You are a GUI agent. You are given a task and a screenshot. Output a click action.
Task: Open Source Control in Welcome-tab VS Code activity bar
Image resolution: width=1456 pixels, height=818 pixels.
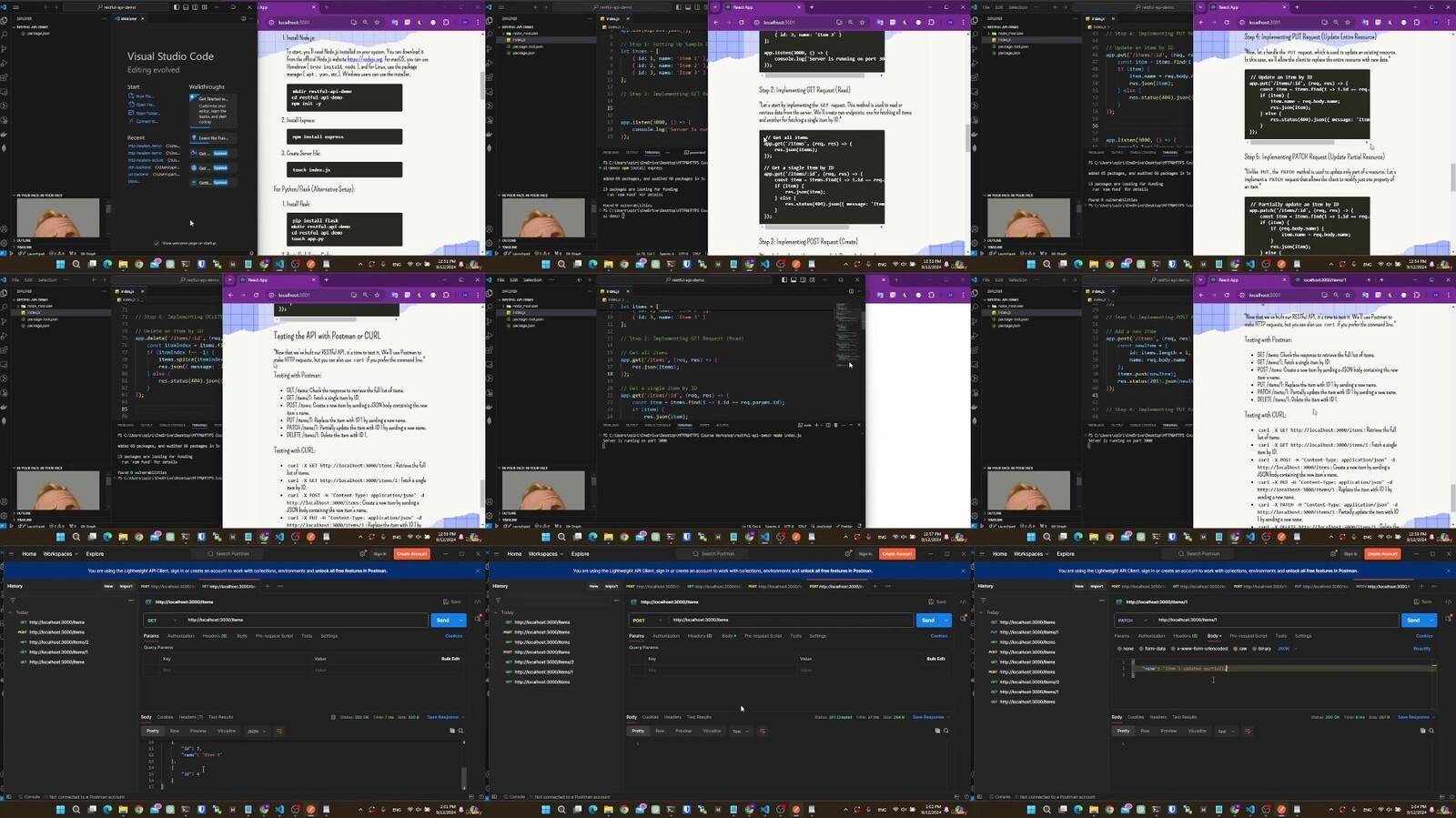[x=5, y=48]
